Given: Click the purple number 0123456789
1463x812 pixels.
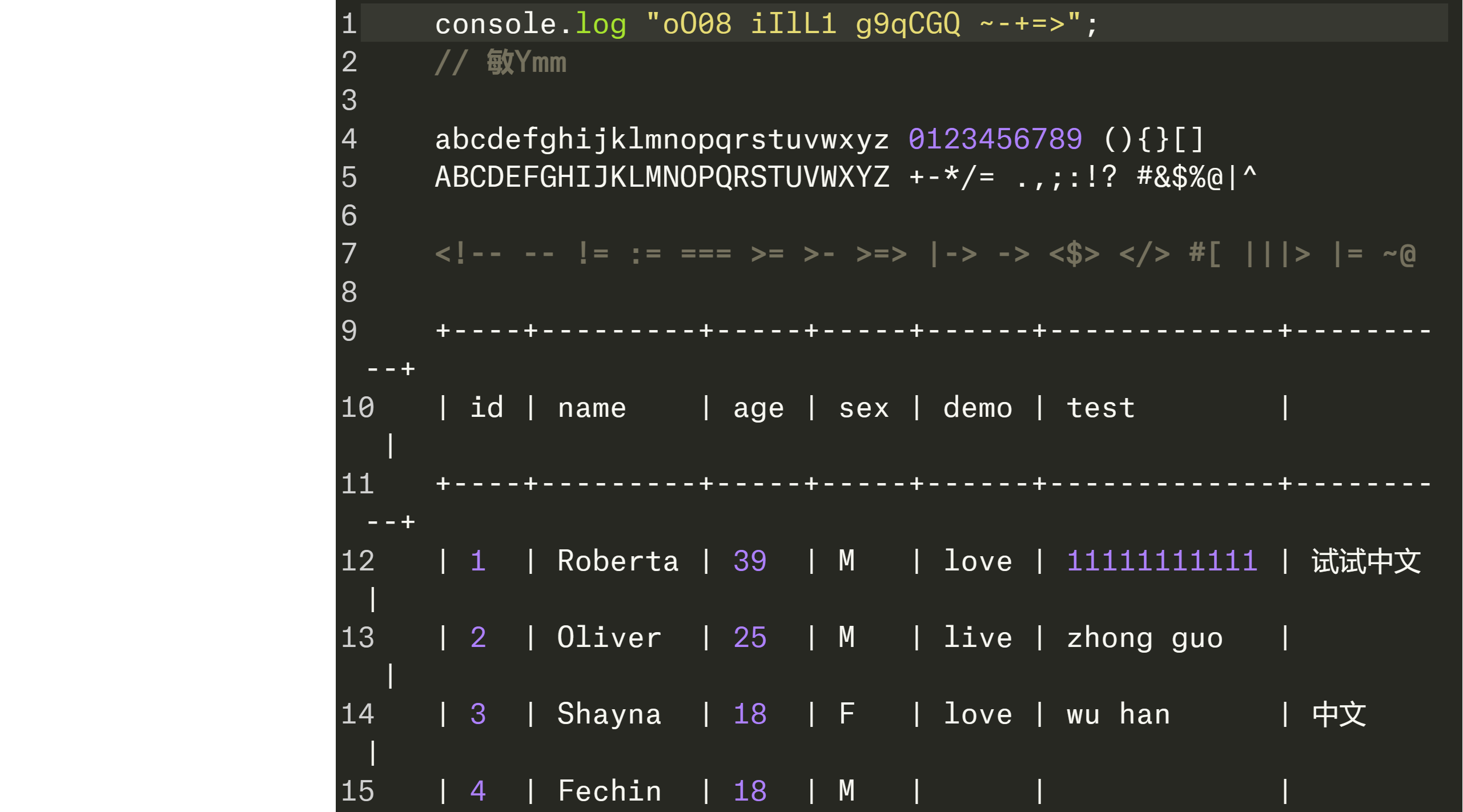Looking at the screenshot, I should (995, 139).
